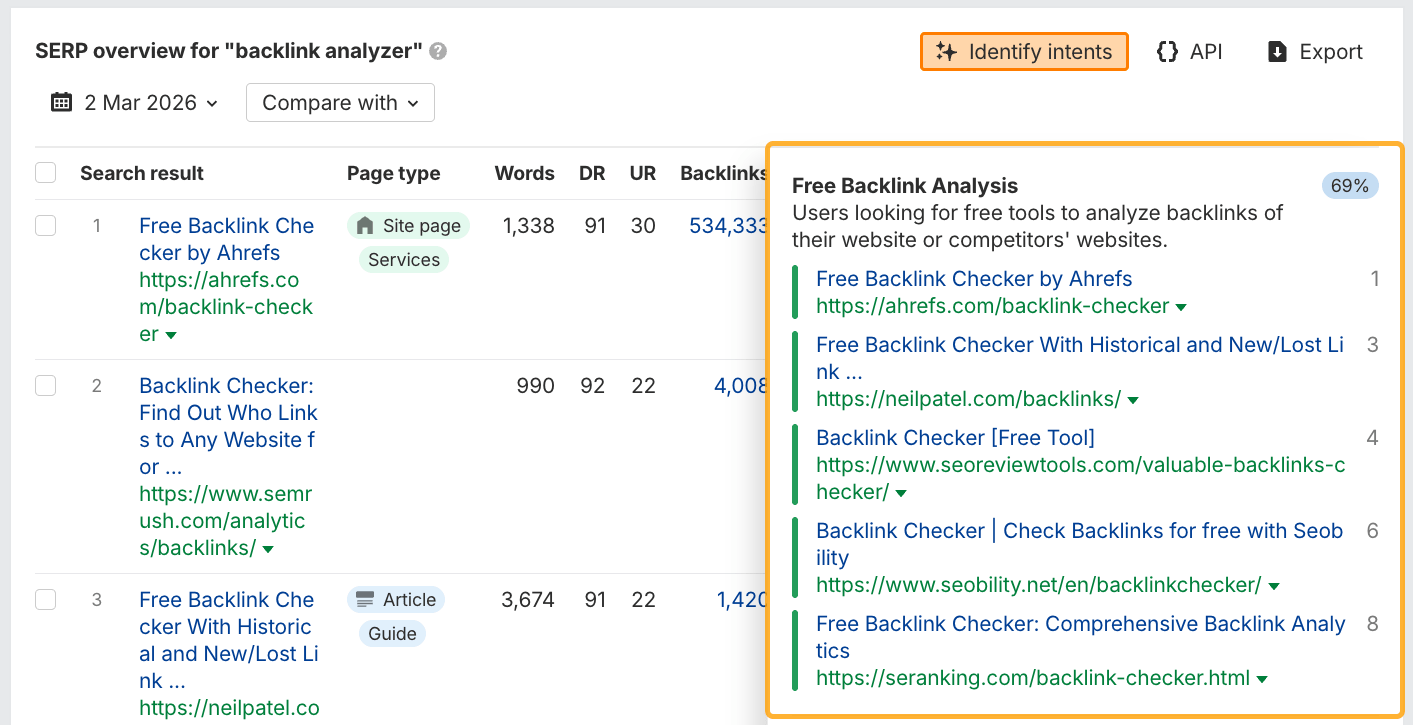The width and height of the screenshot is (1413, 725).
Task: Toggle the select-all checkbox in the table header
Action: [45, 172]
